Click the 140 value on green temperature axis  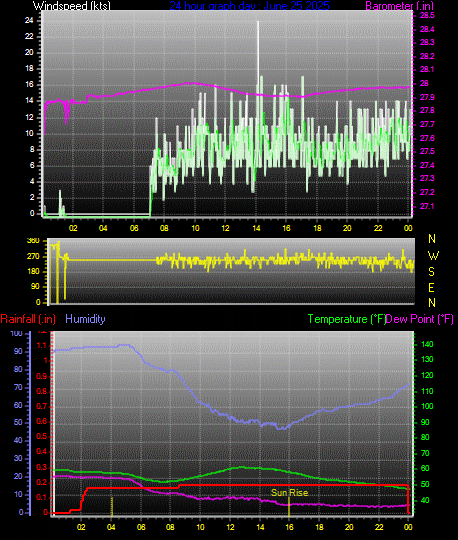427,344
